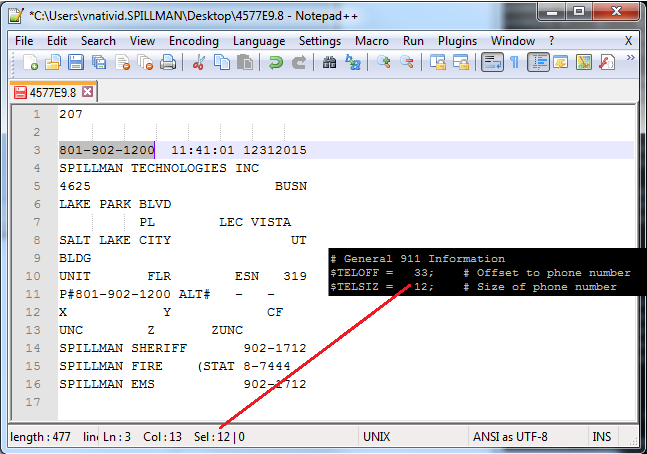This screenshot has width=647, height=454.
Task: Click the Save All icon
Action: click(x=99, y=63)
